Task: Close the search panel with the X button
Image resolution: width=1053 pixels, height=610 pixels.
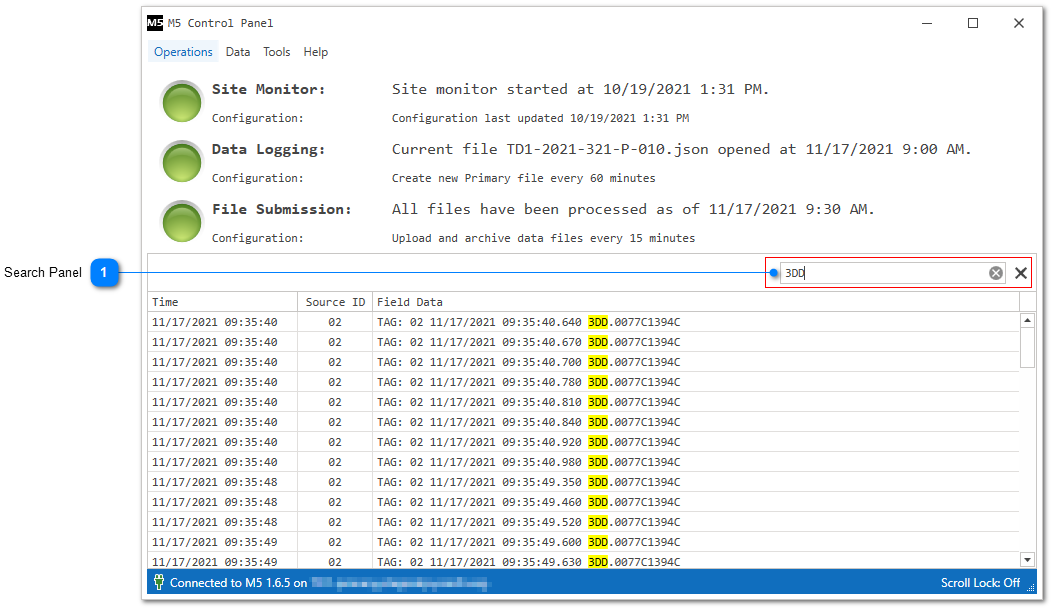Action: click(x=1021, y=273)
